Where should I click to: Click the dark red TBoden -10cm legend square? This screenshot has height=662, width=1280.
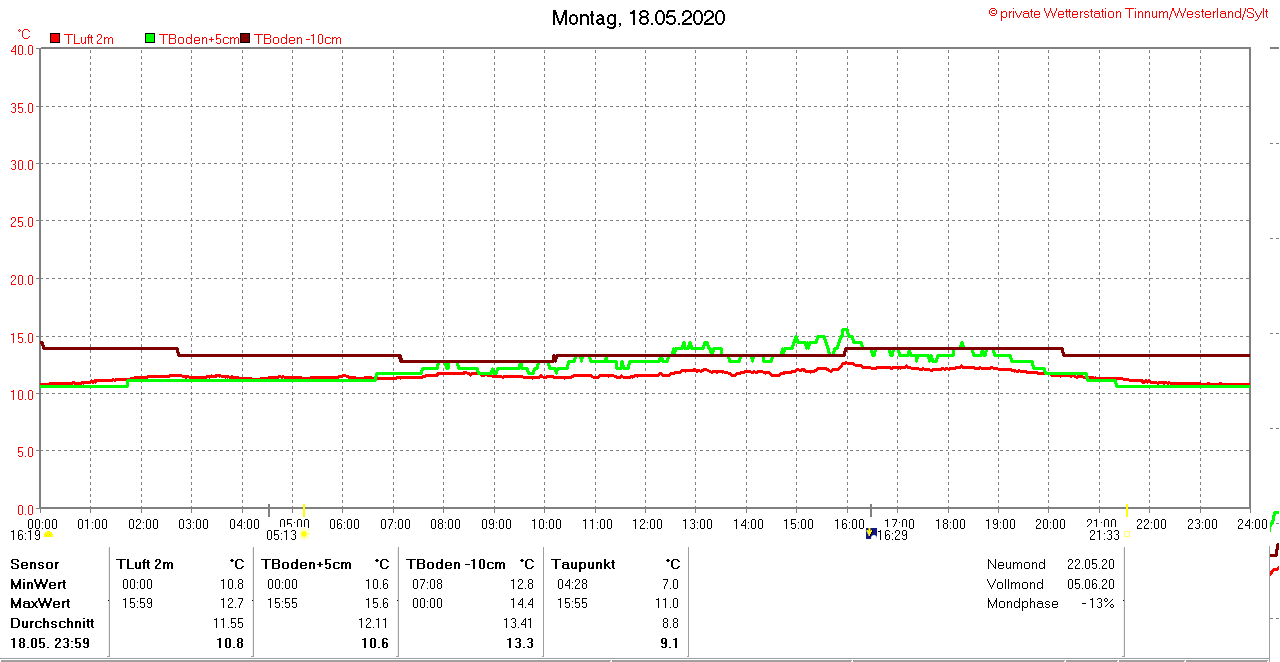click(246, 39)
